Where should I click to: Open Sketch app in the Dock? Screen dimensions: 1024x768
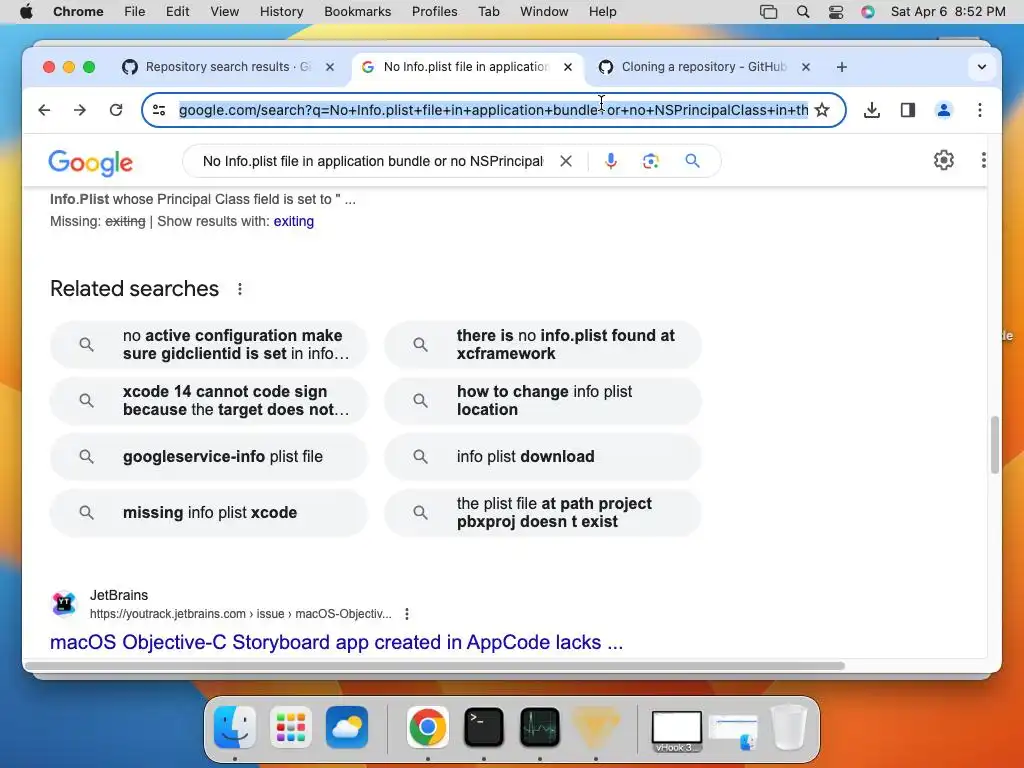pyautogui.click(x=596, y=727)
